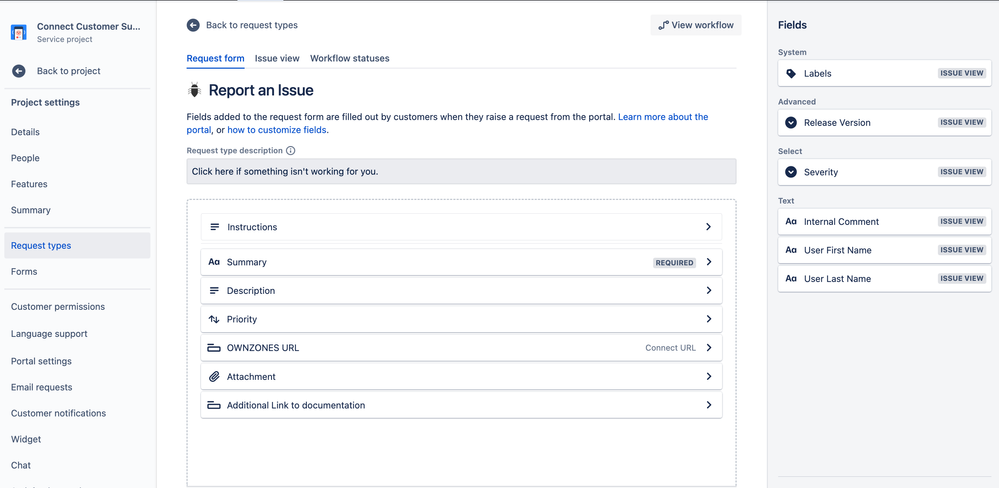Open Chat settings in sidebar
The image size is (999, 488).
(x=21, y=466)
